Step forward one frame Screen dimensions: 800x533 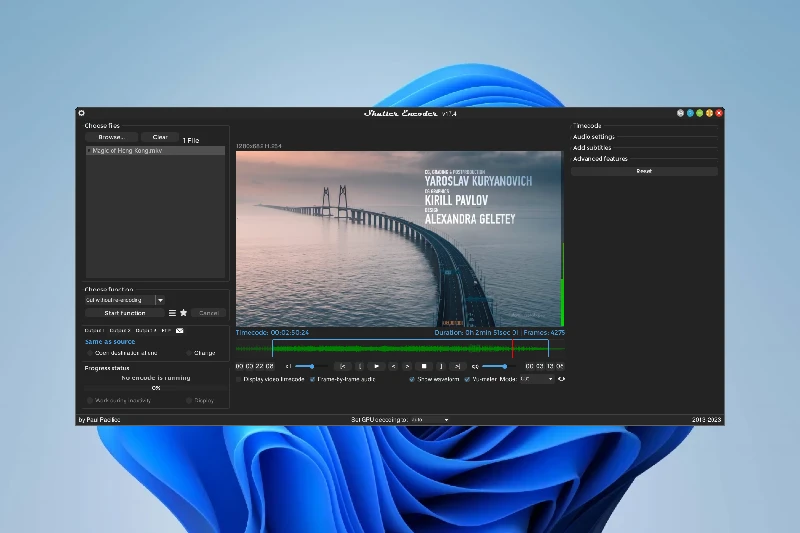pos(407,366)
